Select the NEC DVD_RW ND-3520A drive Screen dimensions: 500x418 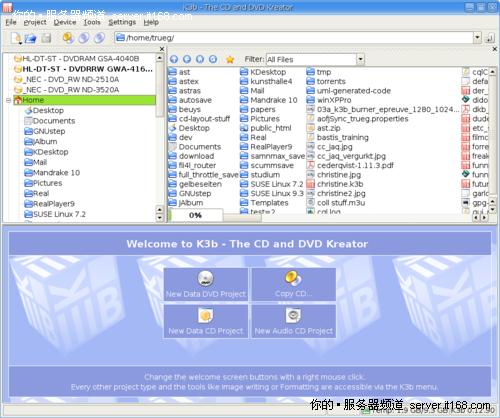67,90
